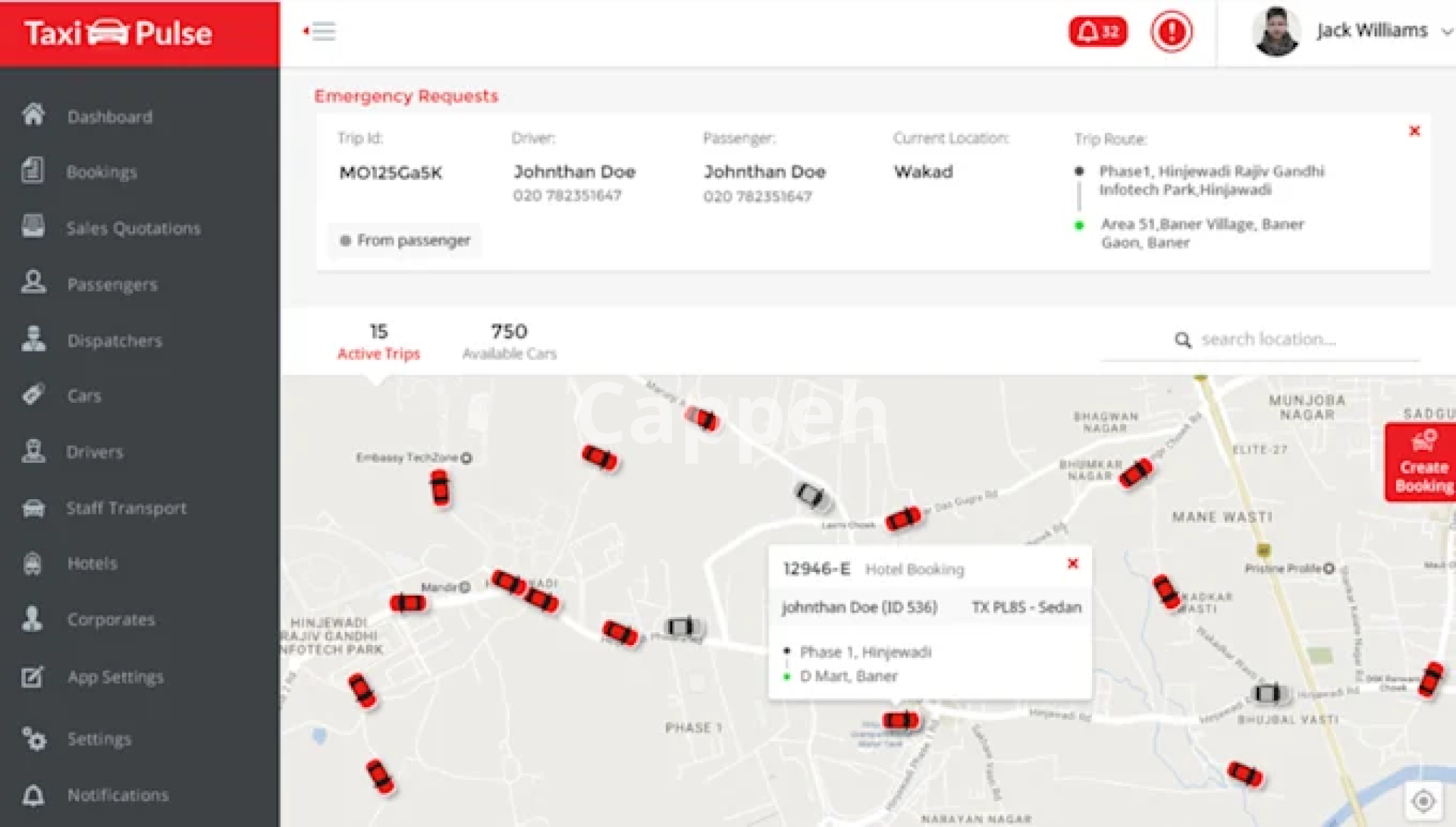Click the locate-me target icon on map
Image resolution: width=1456 pixels, height=827 pixels.
click(x=1423, y=800)
